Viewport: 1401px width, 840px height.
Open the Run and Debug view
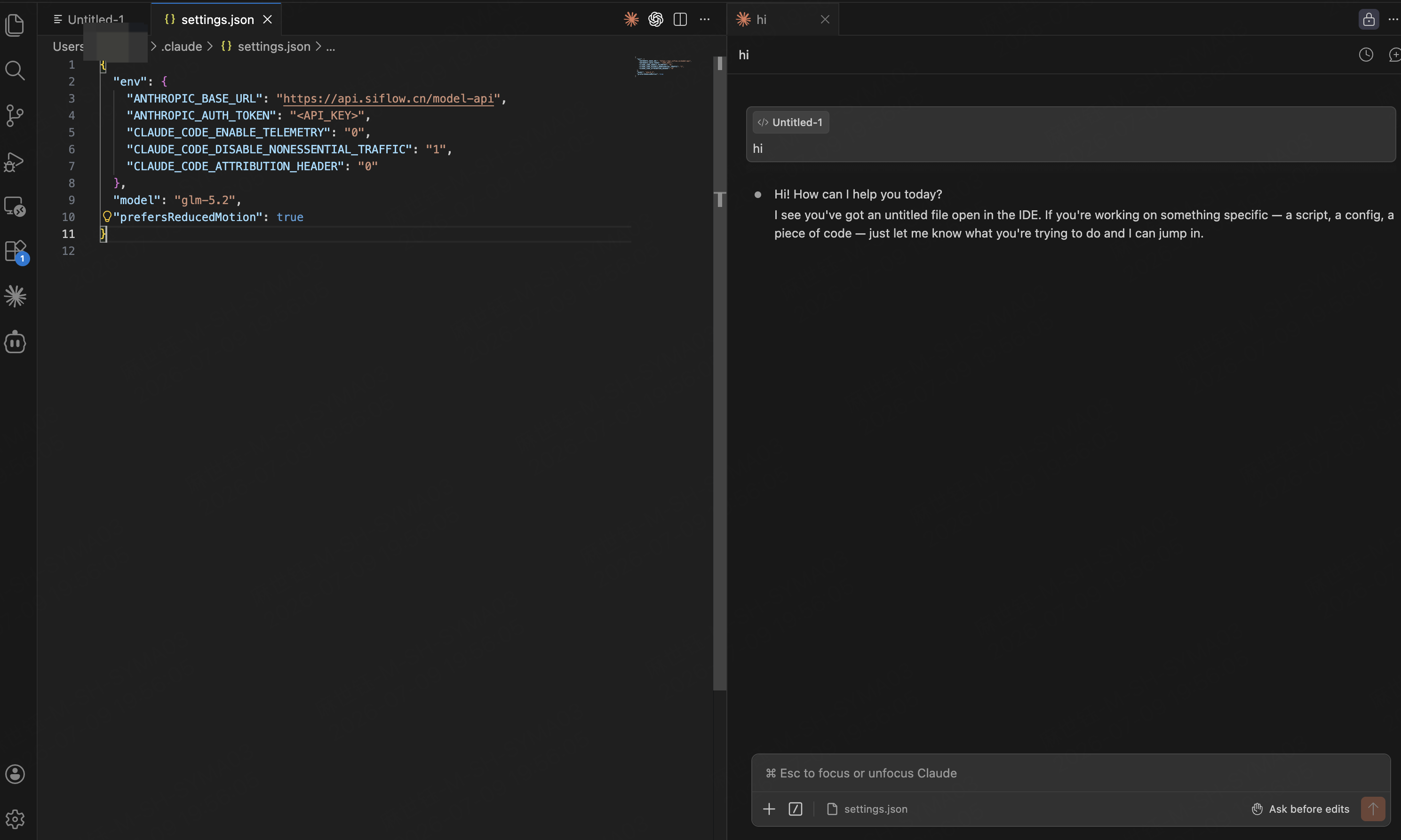(x=15, y=161)
